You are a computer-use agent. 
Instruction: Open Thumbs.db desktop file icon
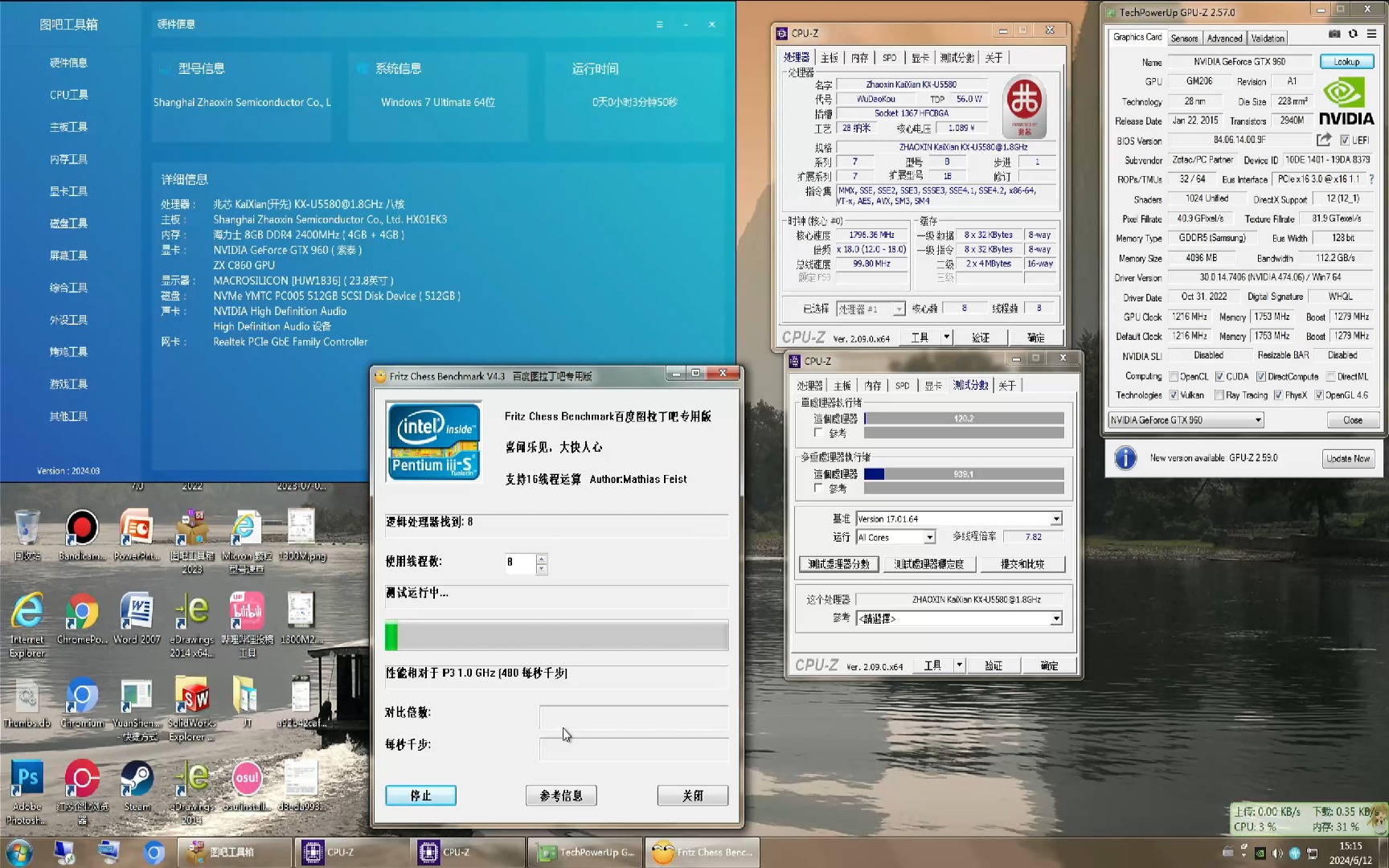pyautogui.click(x=27, y=702)
